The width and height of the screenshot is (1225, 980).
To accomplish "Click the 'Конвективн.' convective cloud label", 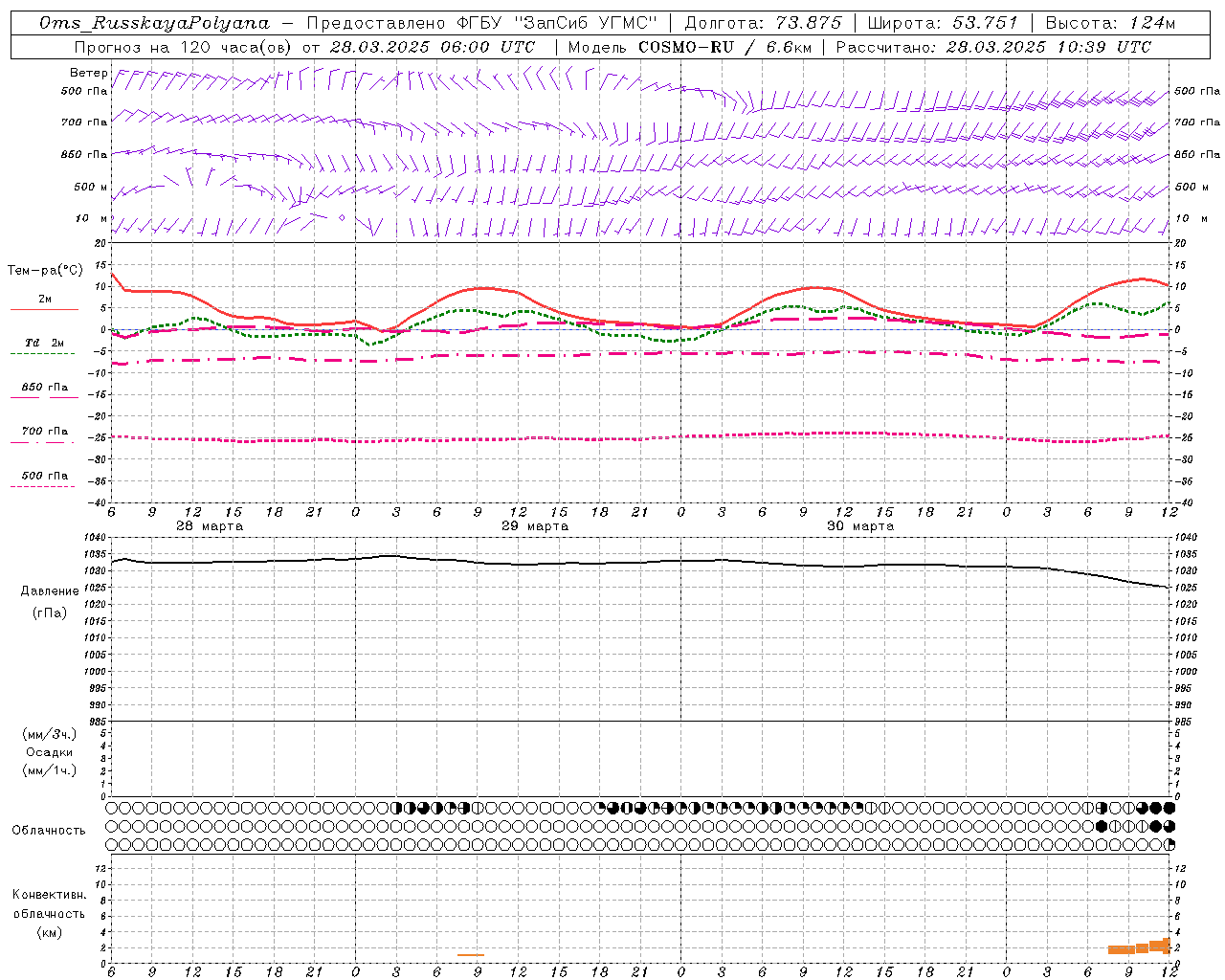I will [x=50, y=895].
